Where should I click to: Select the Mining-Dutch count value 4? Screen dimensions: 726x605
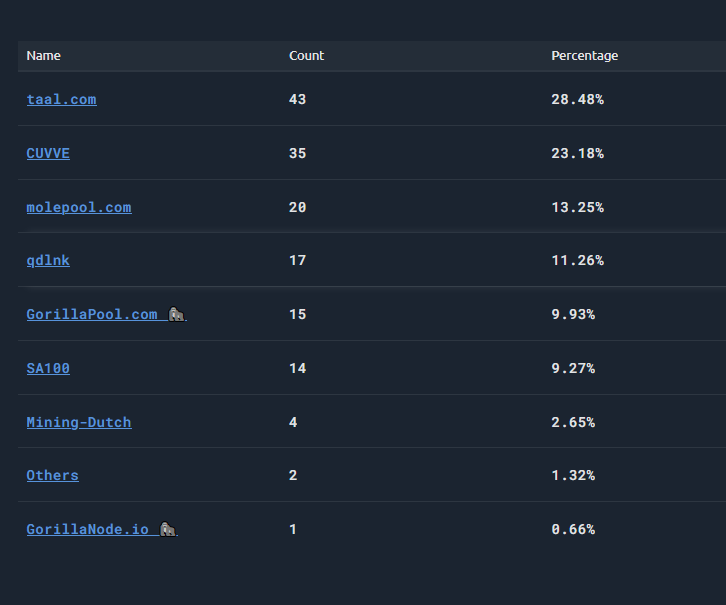click(293, 422)
